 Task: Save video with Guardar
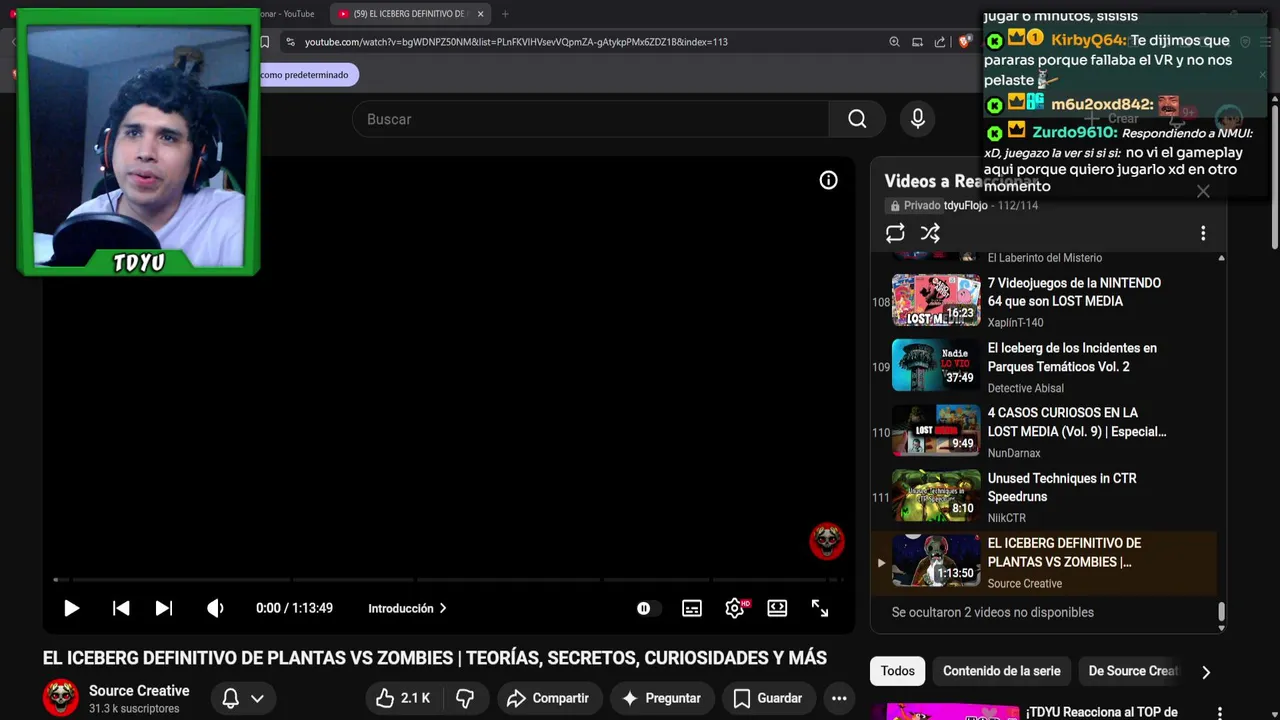click(x=767, y=698)
